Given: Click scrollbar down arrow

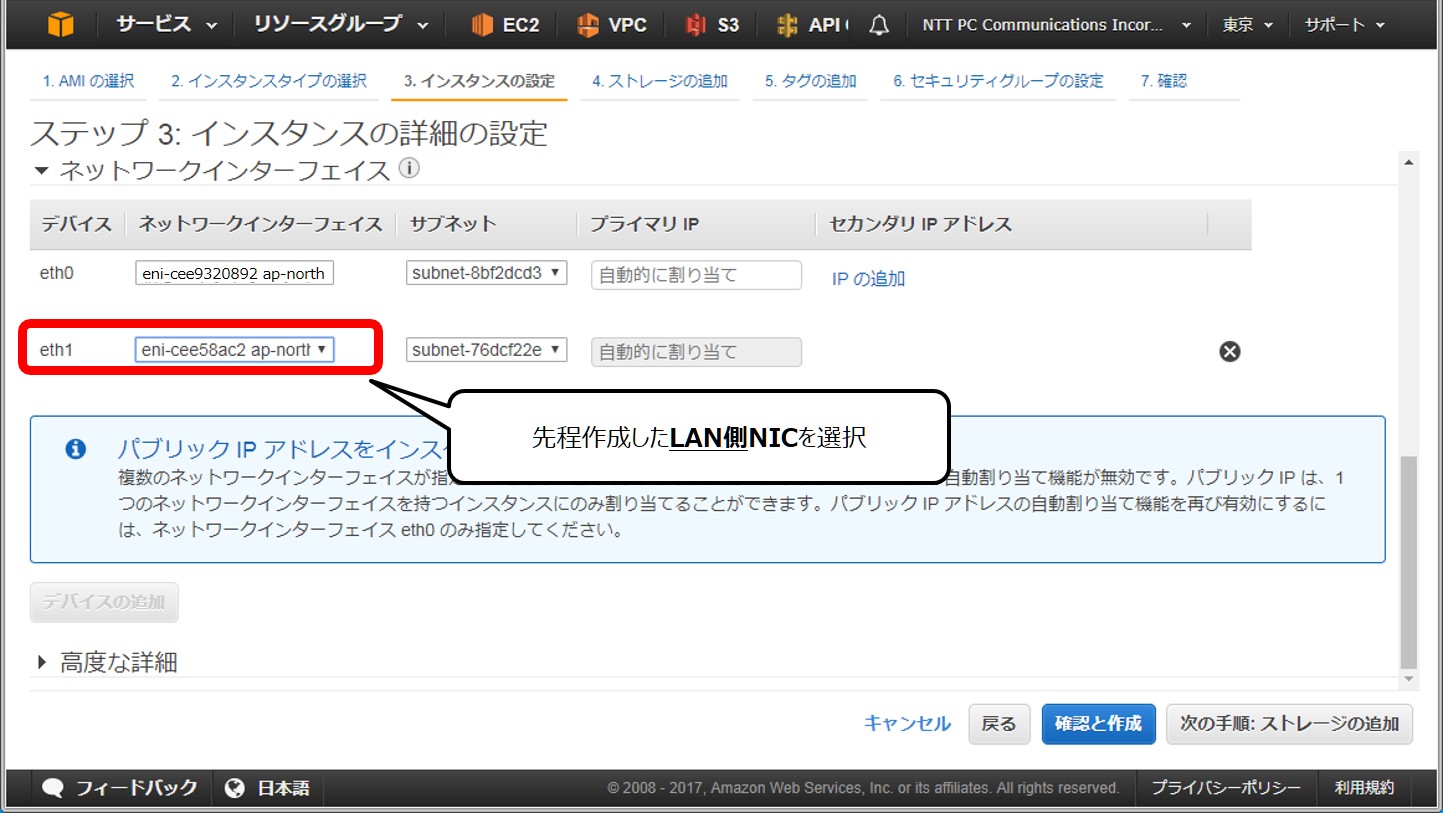Looking at the screenshot, I should [1409, 679].
